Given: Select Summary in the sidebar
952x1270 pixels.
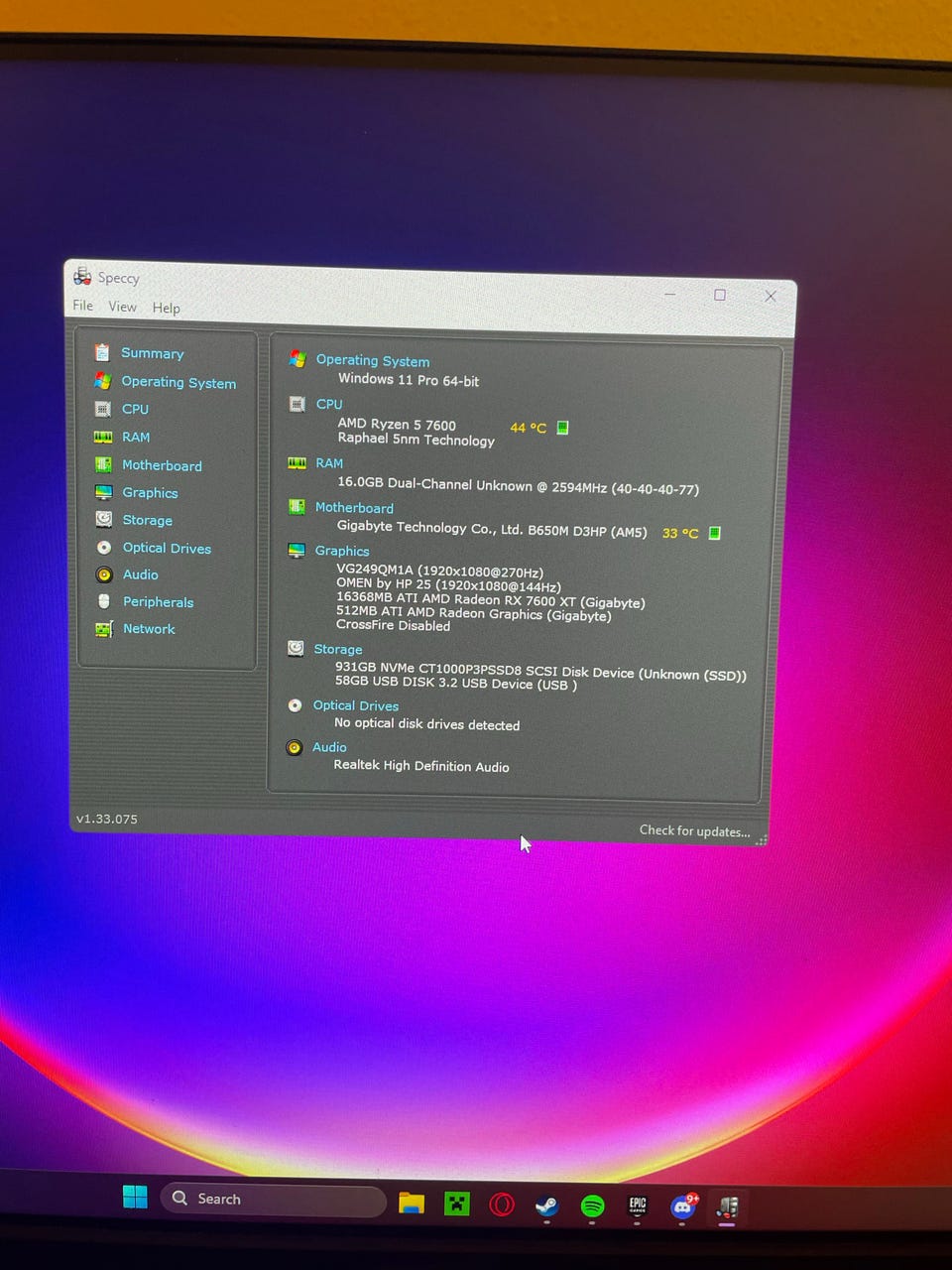Looking at the screenshot, I should click(x=152, y=353).
